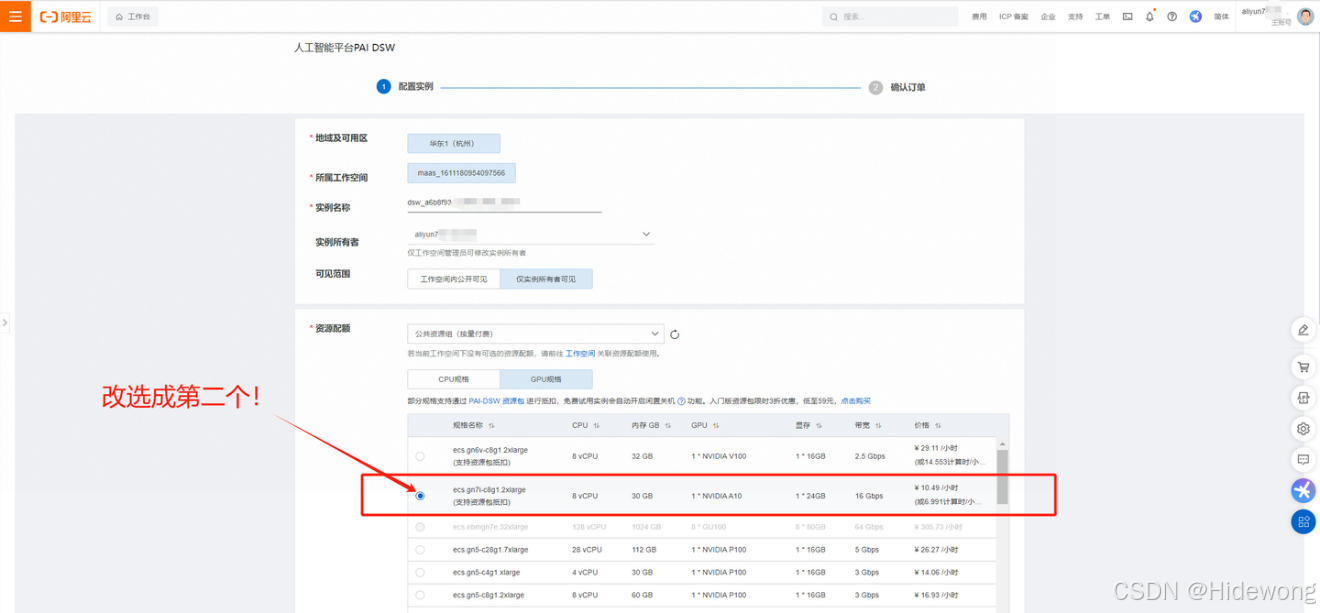Select the ecs.gn7i-c8g1.2xlarge radio button
This screenshot has width=1320, height=613.
point(420,496)
